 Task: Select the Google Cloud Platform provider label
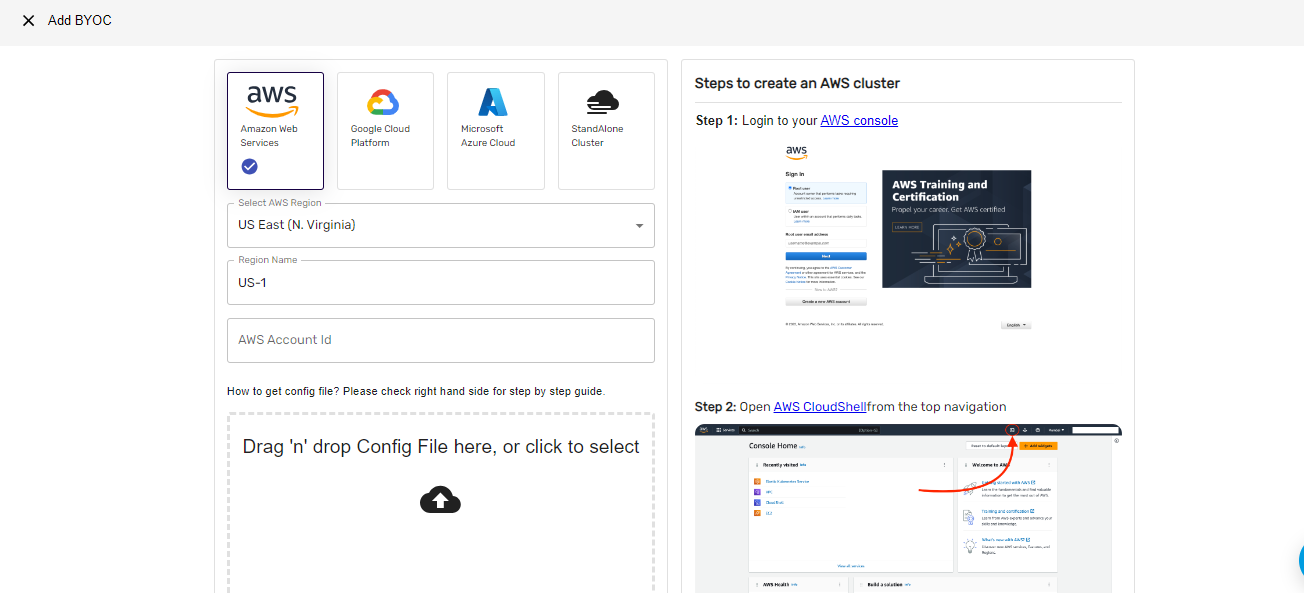coord(380,136)
